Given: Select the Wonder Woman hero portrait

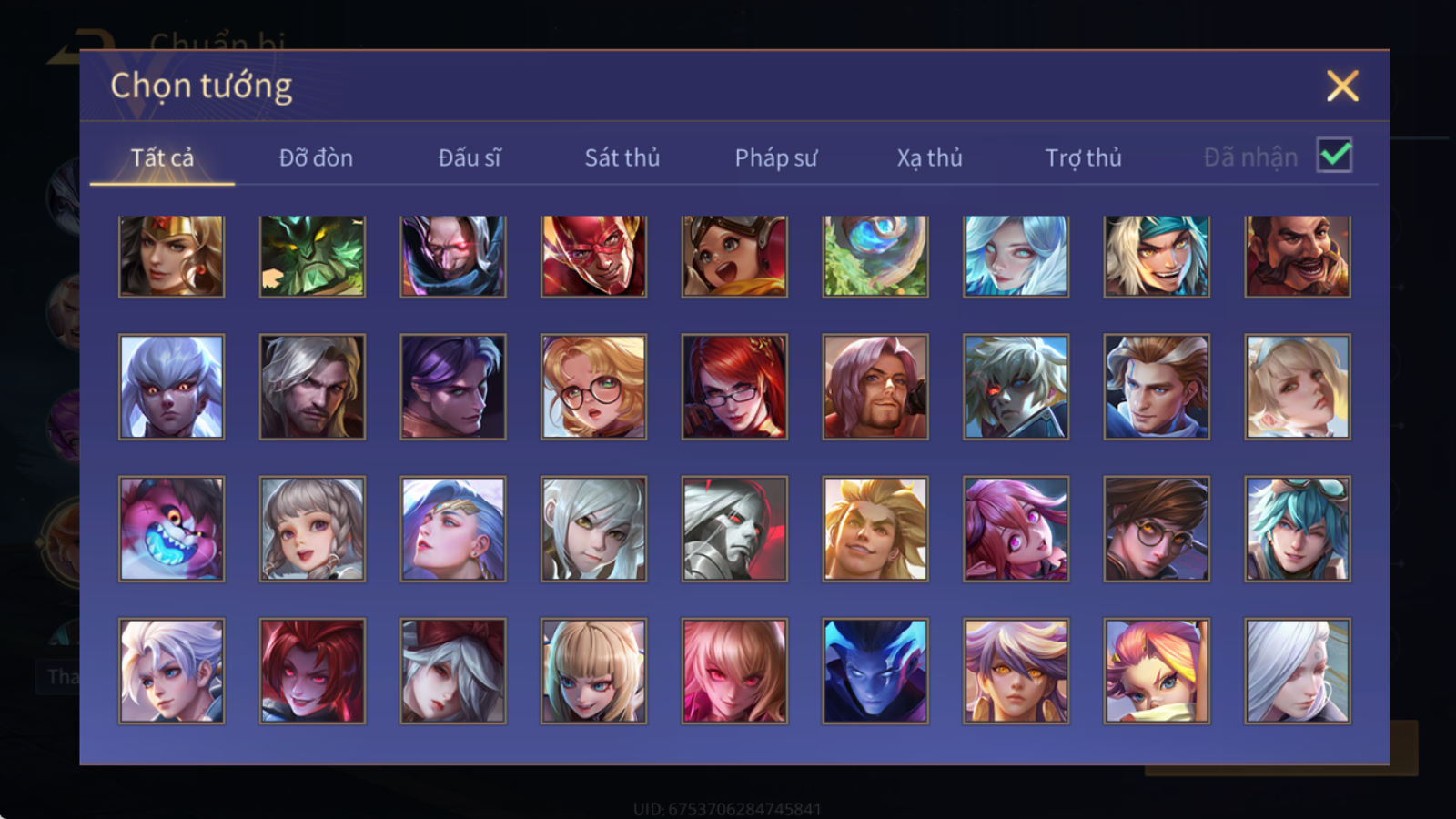Looking at the screenshot, I should coord(171,257).
